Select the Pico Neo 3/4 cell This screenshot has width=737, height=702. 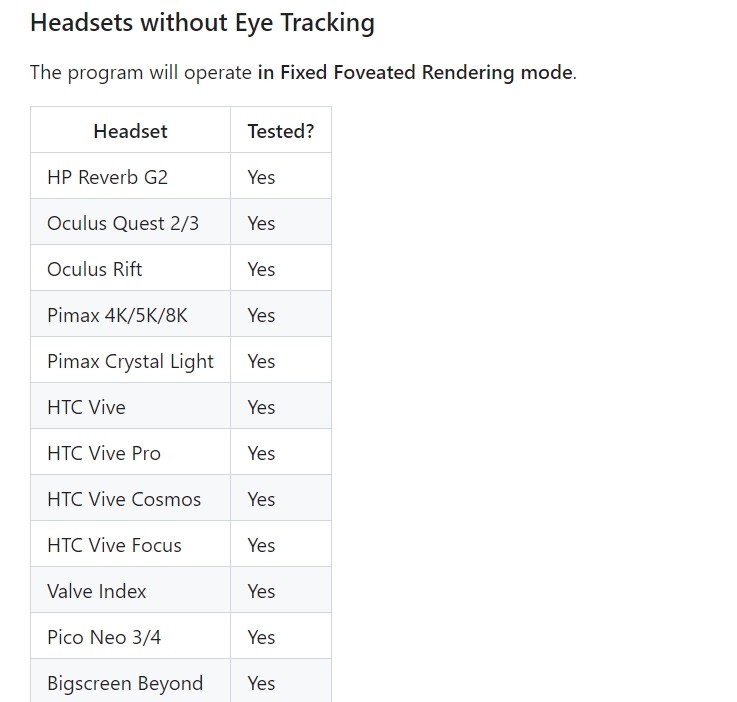[x=130, y=638]
